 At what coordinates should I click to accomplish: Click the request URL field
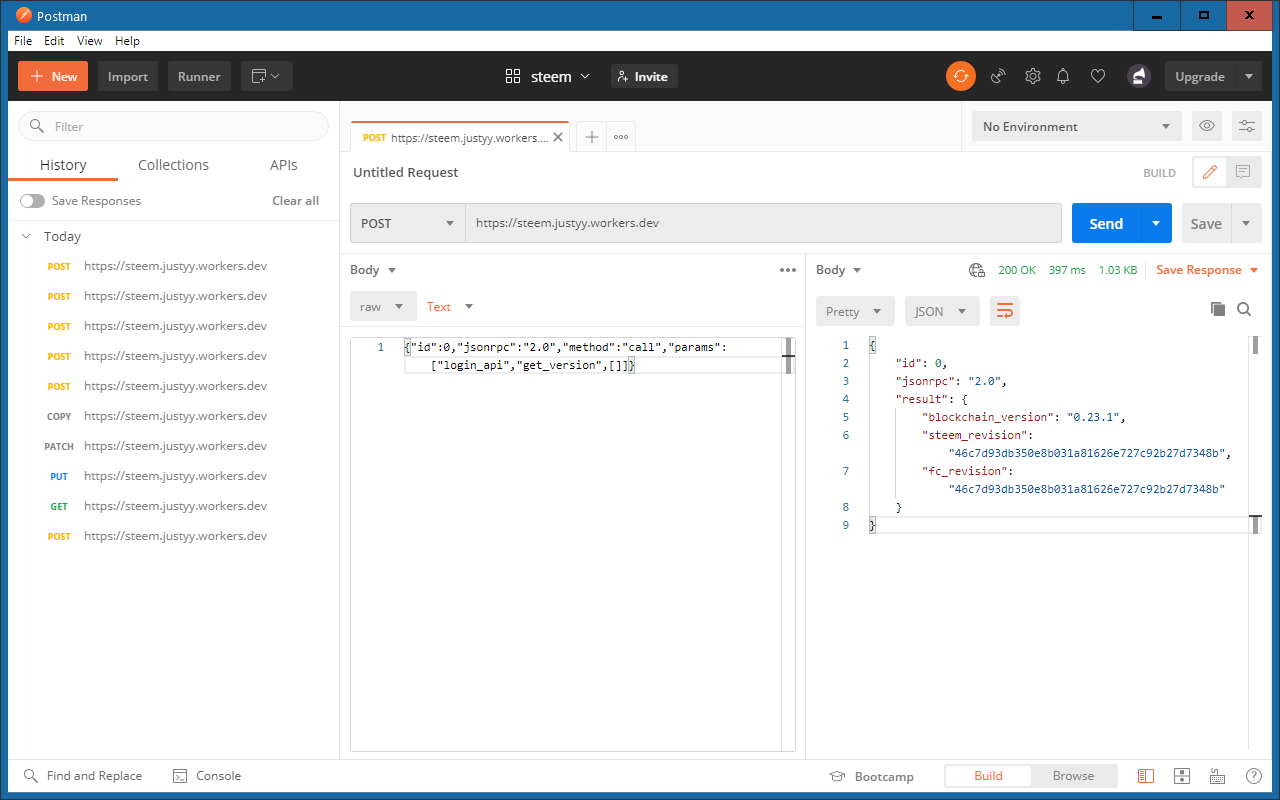coord(763,223)
